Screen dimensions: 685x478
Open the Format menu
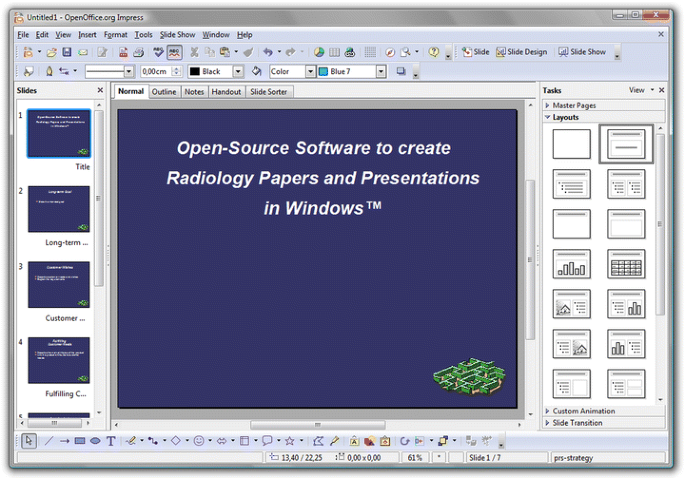[115, 35]
